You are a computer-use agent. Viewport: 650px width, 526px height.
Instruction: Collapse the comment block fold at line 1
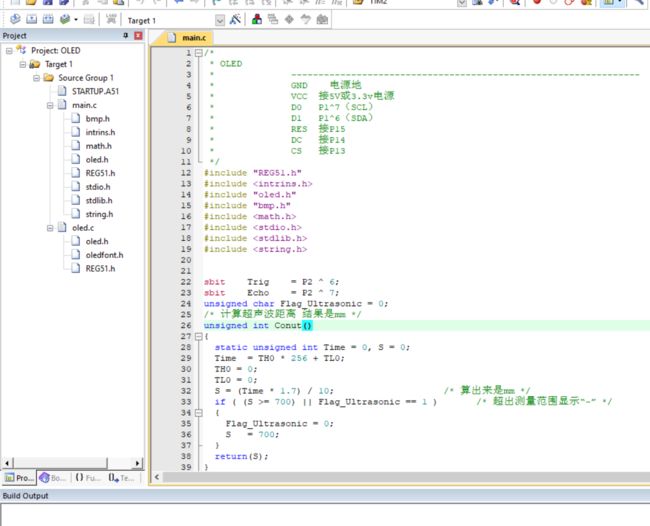pos(199,53)
